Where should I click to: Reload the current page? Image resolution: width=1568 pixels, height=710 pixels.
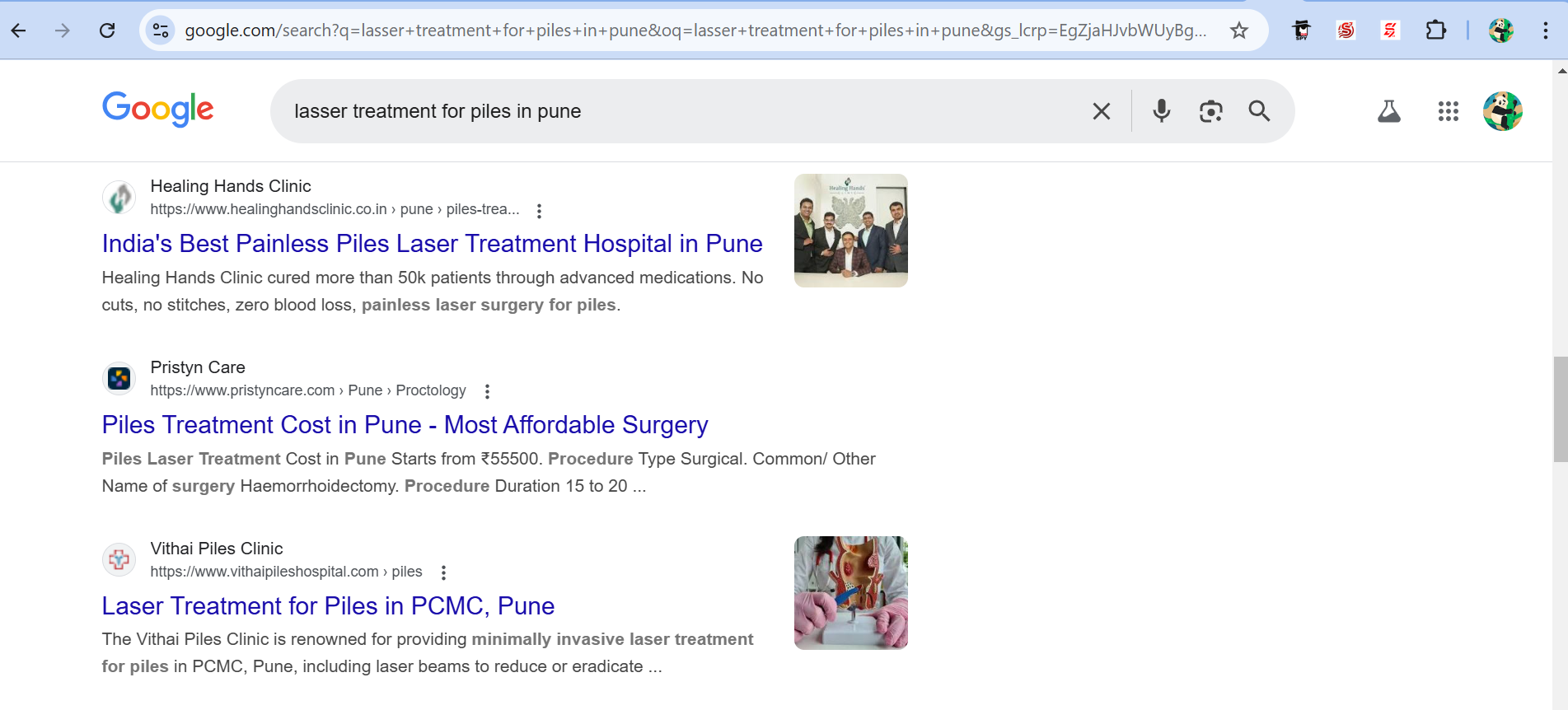click(x=107, y=30)
